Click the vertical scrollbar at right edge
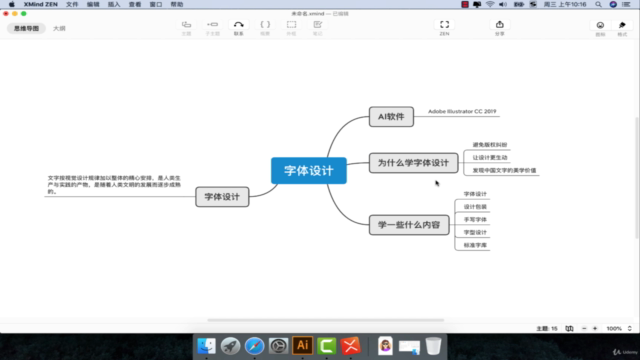The height and width of the screenshot is (360, 640). [638, 178]
